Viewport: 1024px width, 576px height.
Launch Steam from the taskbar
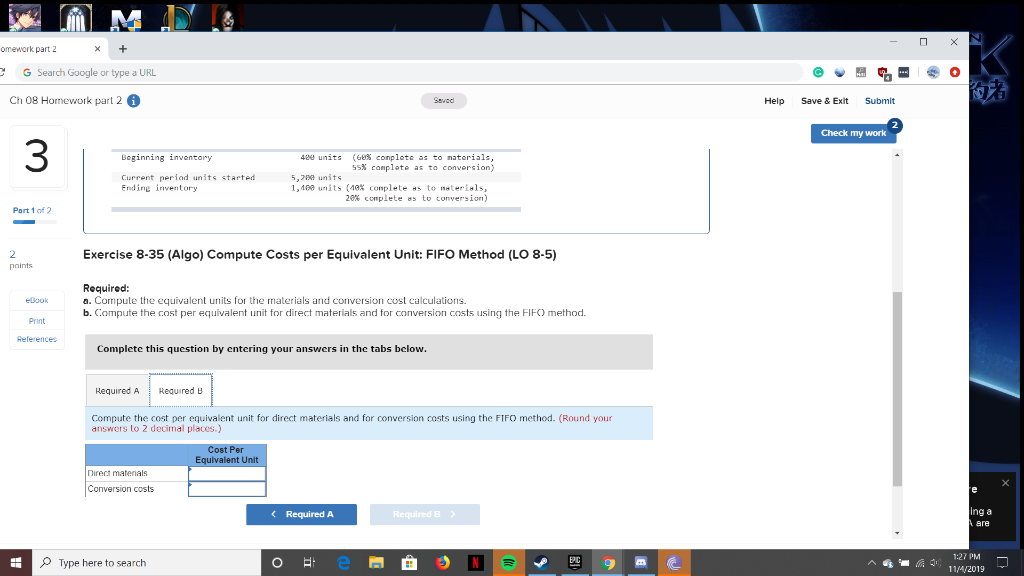(541, 562)
